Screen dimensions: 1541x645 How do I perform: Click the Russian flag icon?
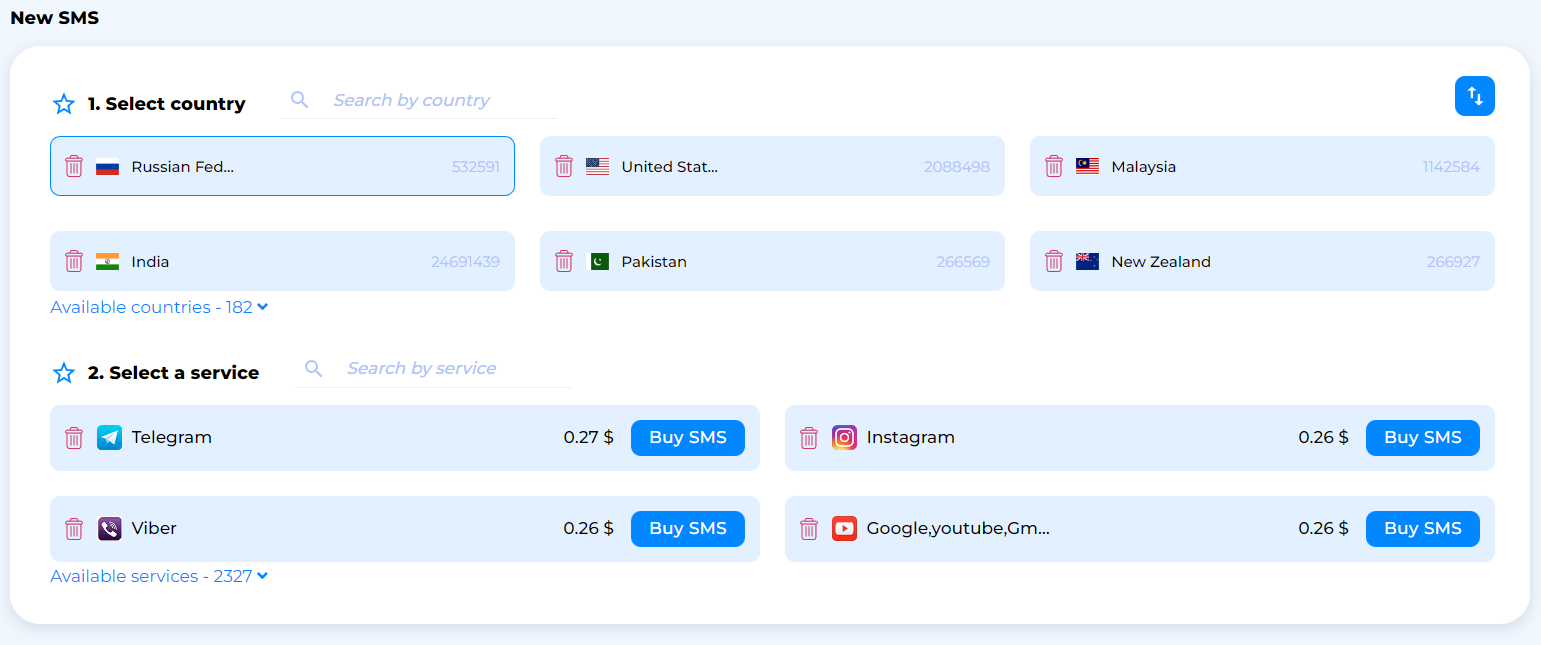[108, 167]
